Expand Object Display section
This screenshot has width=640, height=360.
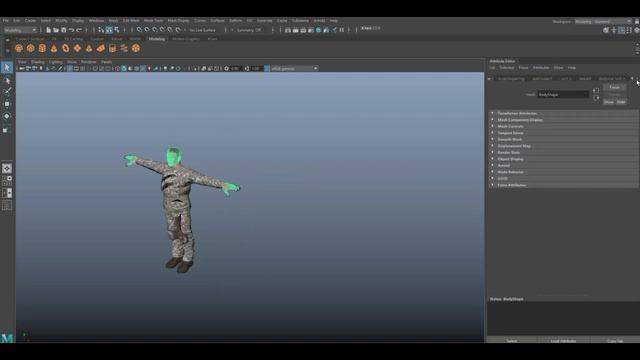tap(563, 159)
